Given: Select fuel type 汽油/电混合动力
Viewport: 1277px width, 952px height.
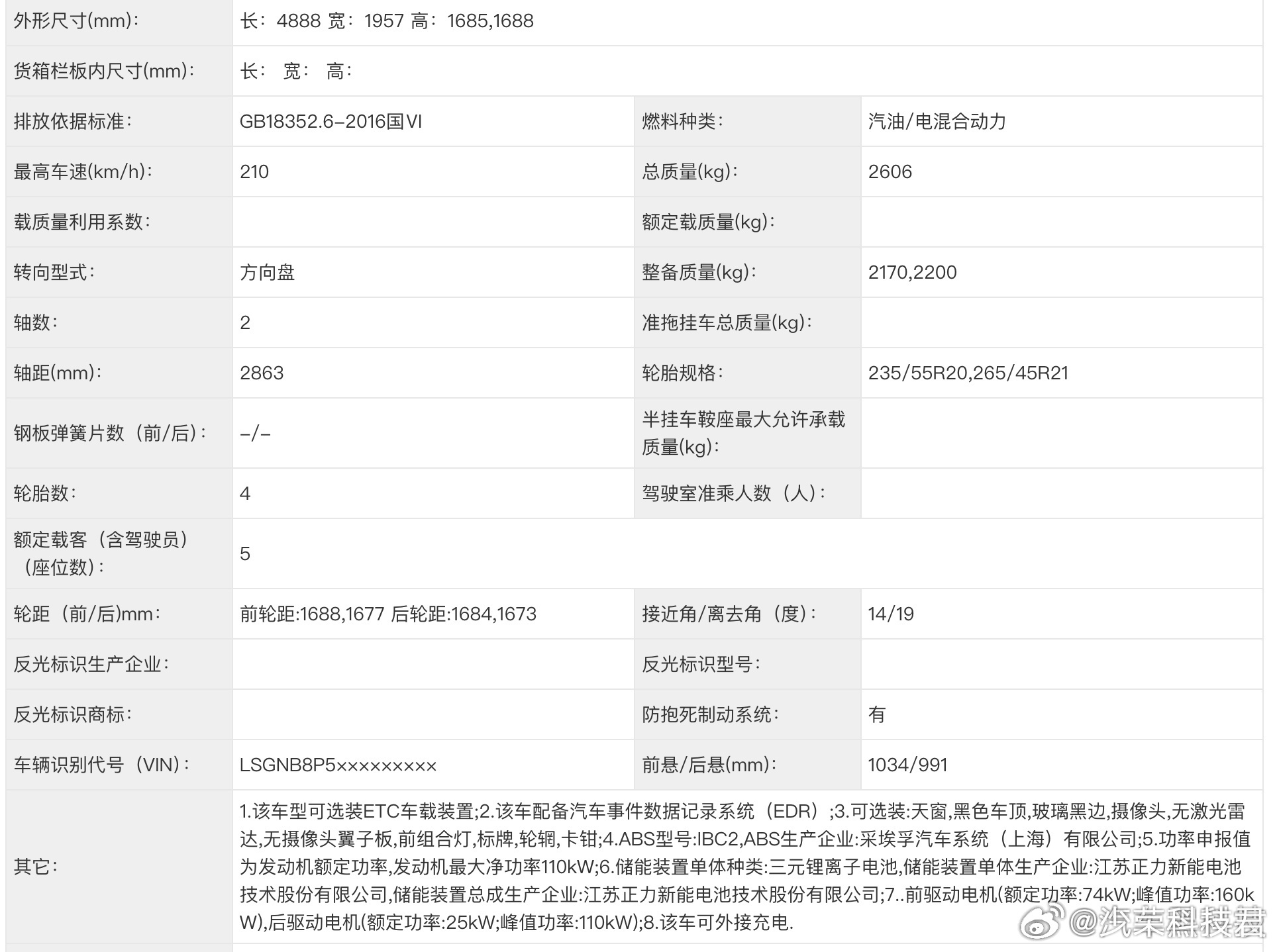Looking at the screenshot, I should coord(937,122).
